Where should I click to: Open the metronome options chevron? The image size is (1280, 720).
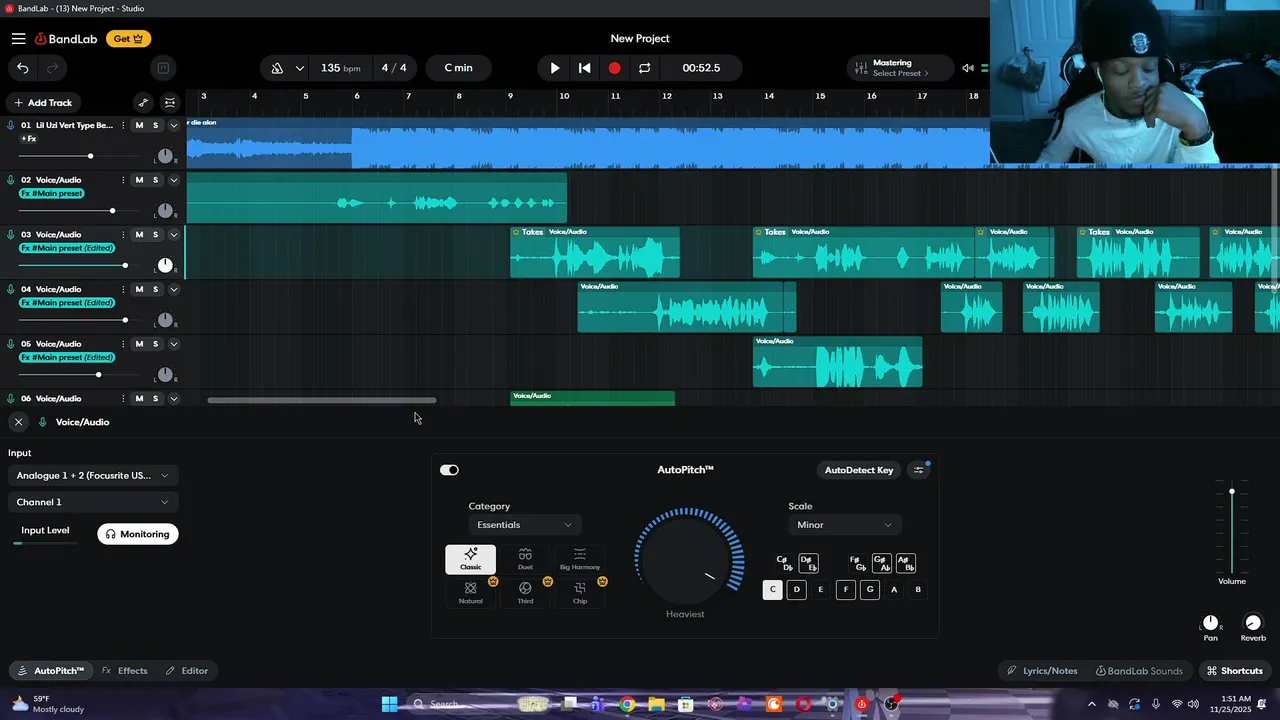(x=299, y=68)
